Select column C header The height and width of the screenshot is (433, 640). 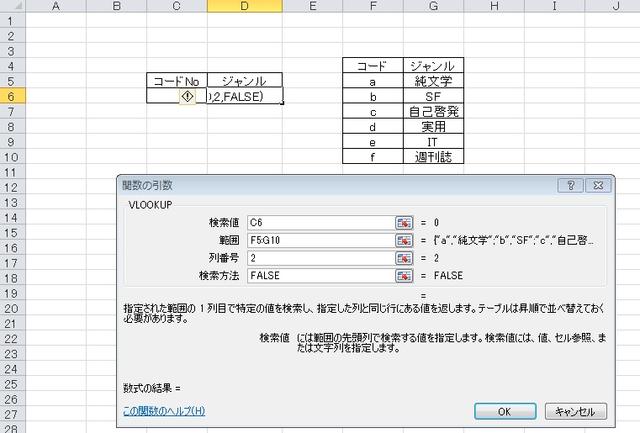pyautogui.click(x=177, y=6)
